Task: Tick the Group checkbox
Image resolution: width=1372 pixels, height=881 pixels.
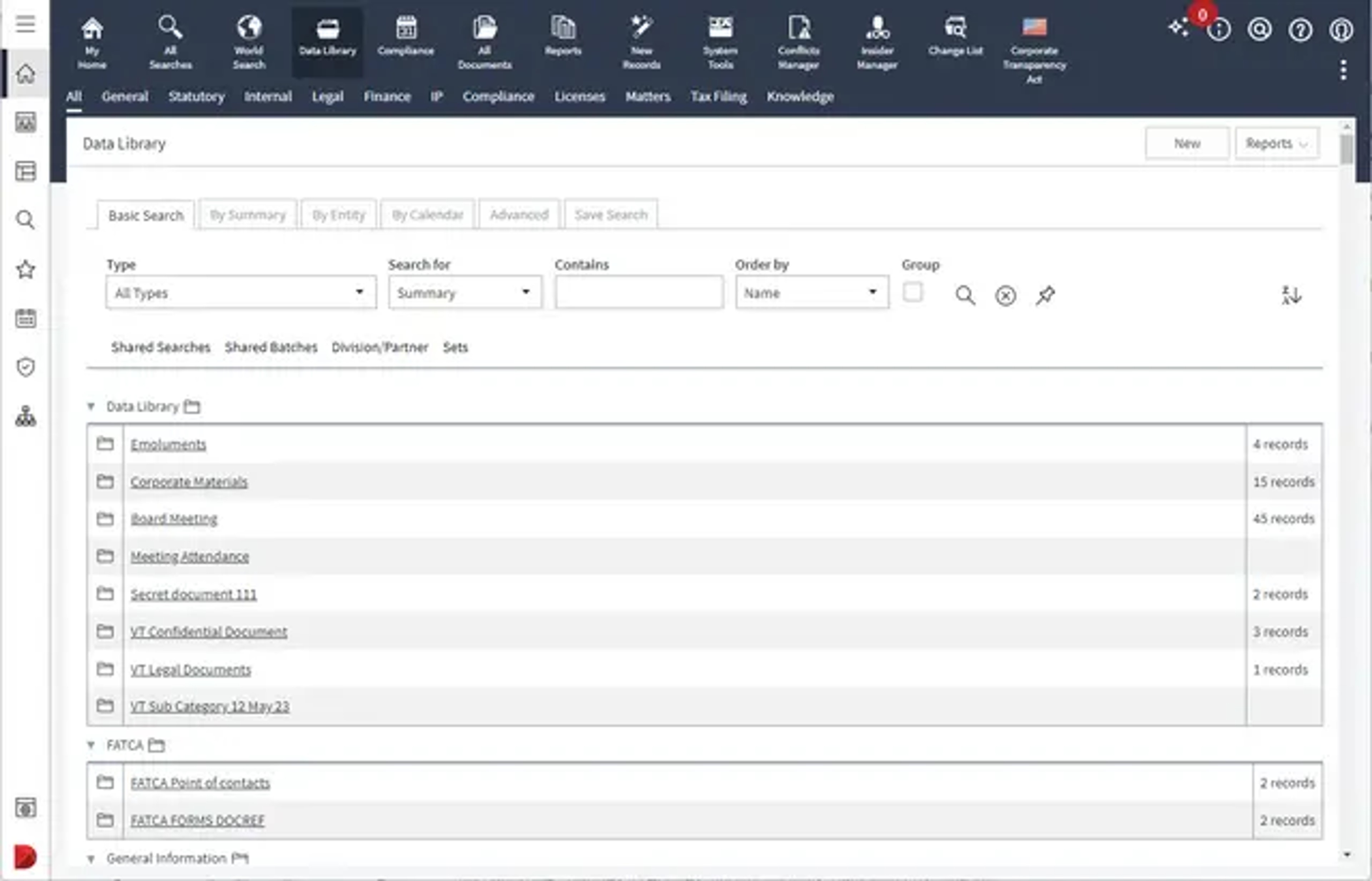Action: tap(912, 292)
